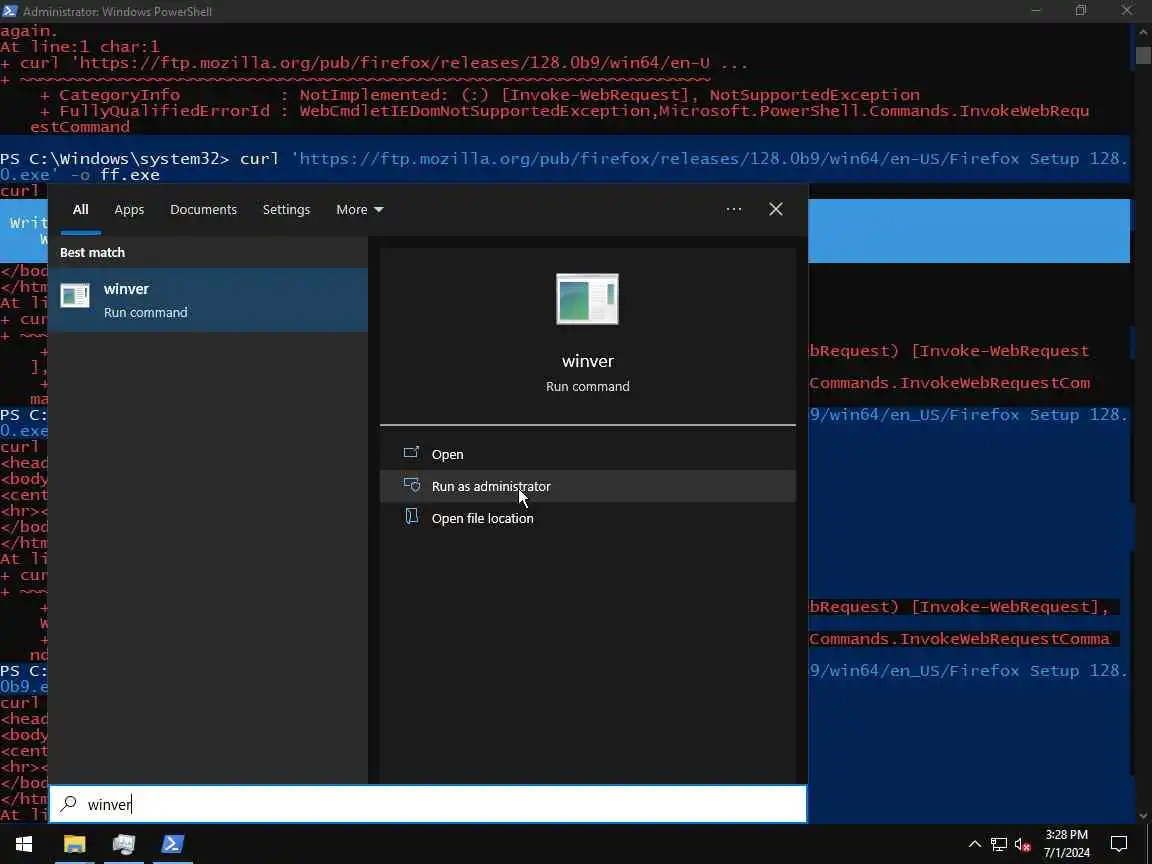Restore down the PowerShell window
Image resolution: width=1152 pixels, height=864 pixels.
click(x=1081, y=10)
